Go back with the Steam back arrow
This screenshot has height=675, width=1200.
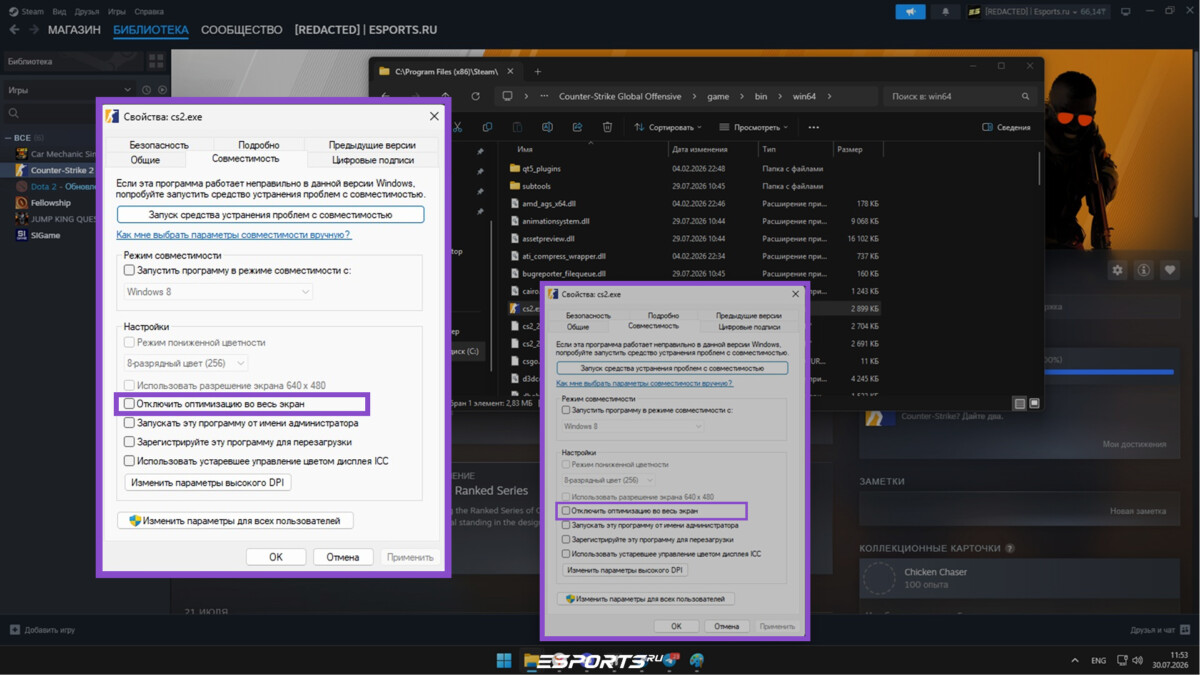pyautogui.click(x=14, y=30)
